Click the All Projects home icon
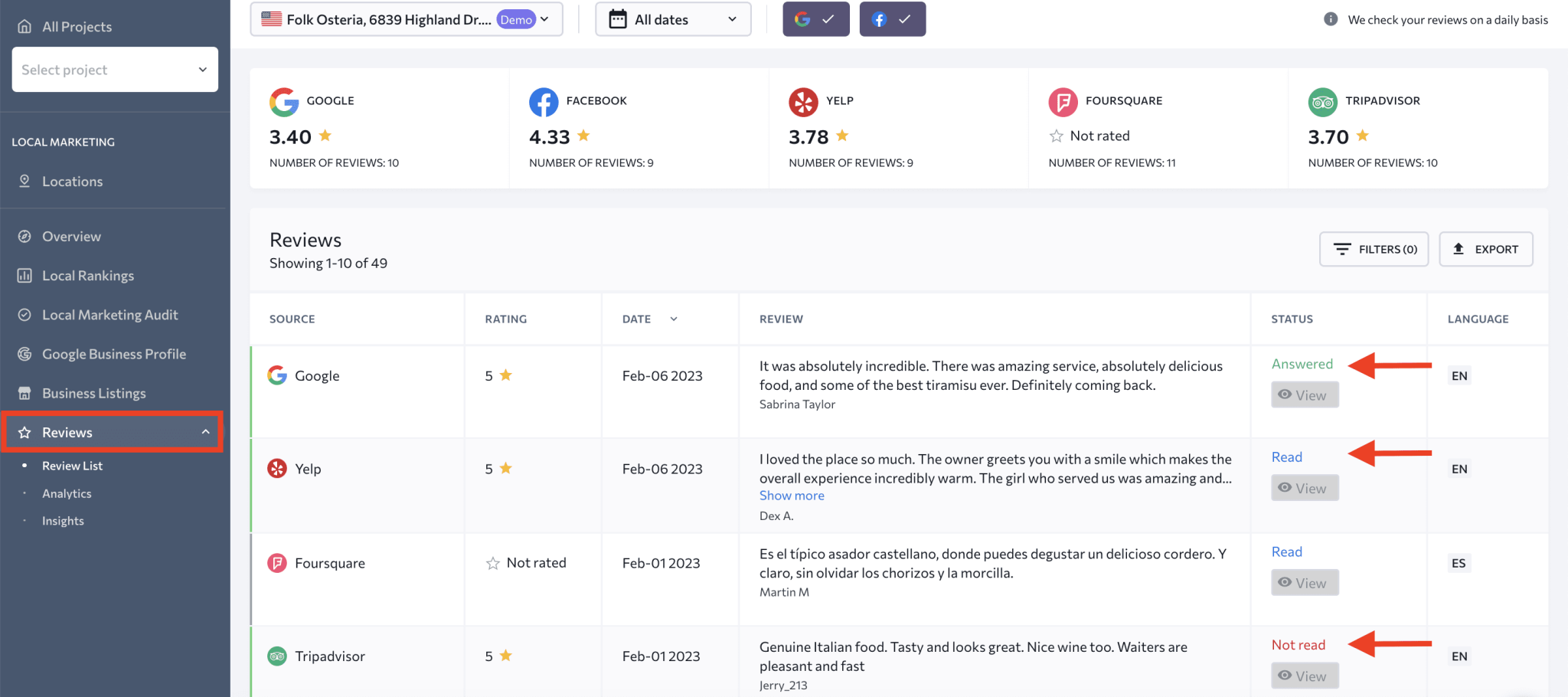The height and width of the screenshot is (697, 1568). click(24, 27)
